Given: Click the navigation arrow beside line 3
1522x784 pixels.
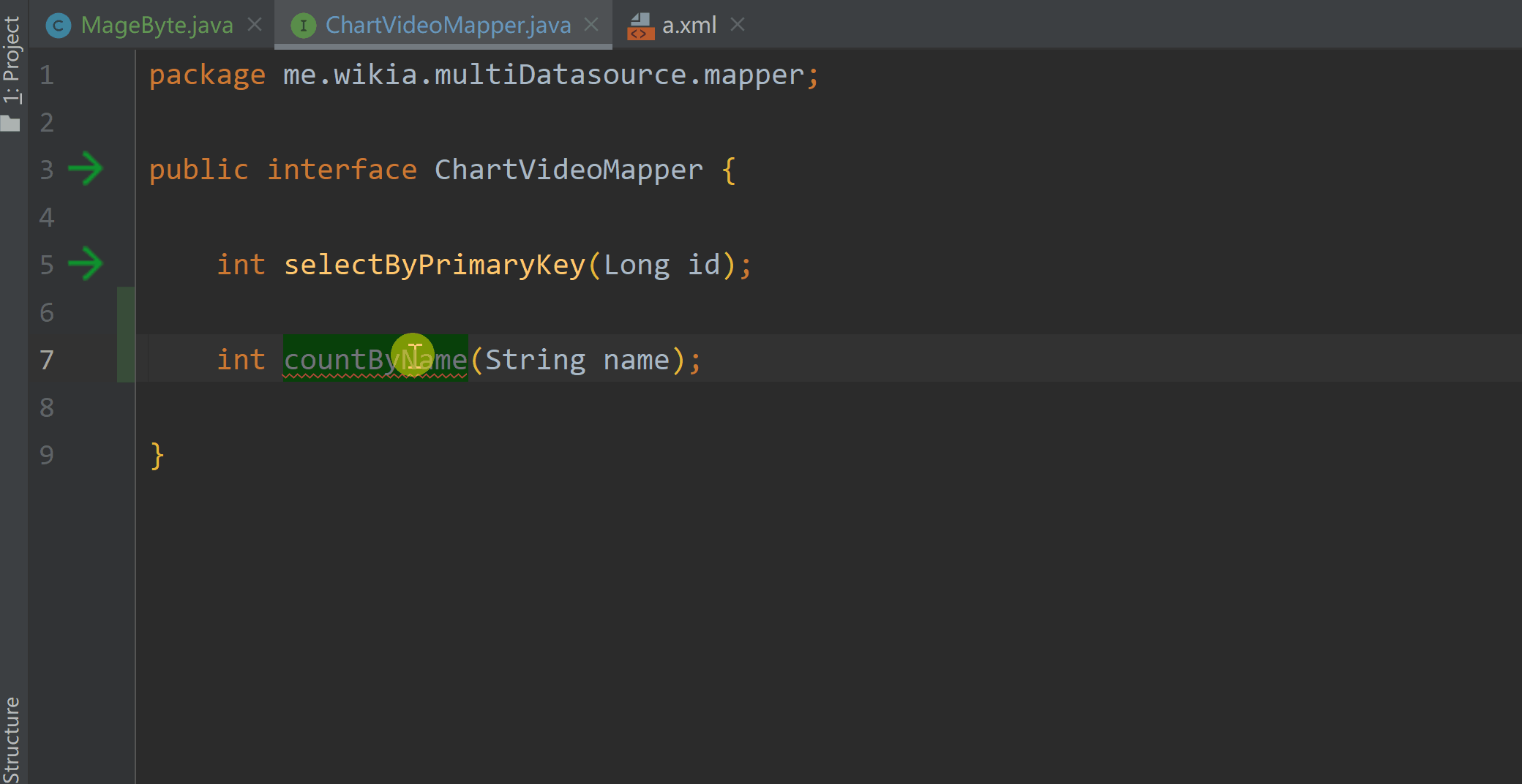Looking at the screenshot, I should 86,169.
